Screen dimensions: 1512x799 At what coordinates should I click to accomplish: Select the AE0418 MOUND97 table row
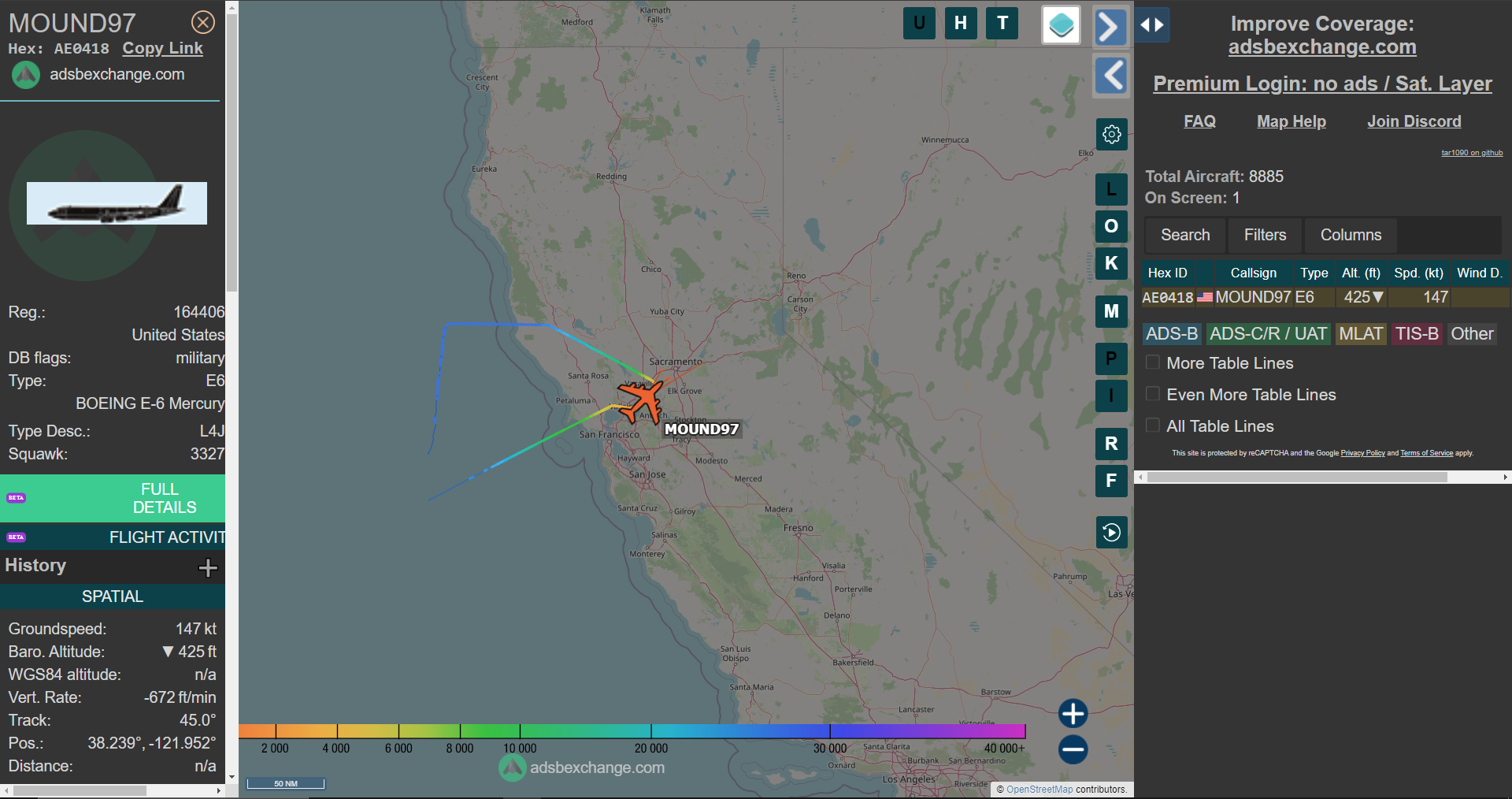click(x=1325, y=297)
